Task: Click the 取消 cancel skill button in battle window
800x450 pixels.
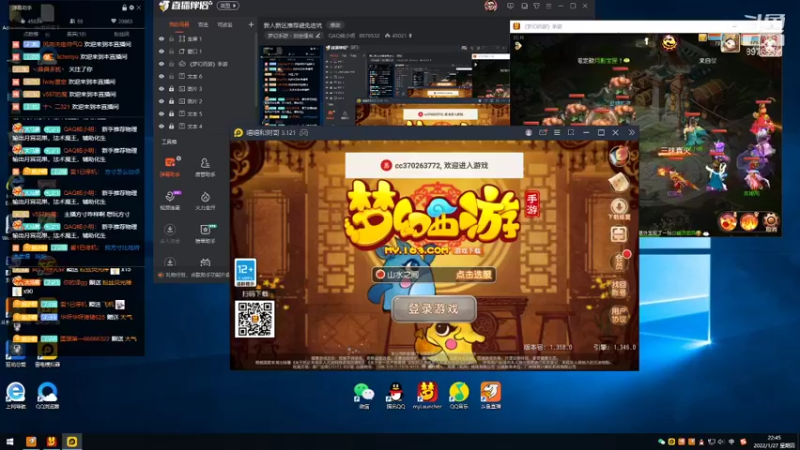Action: pos(771,222)
